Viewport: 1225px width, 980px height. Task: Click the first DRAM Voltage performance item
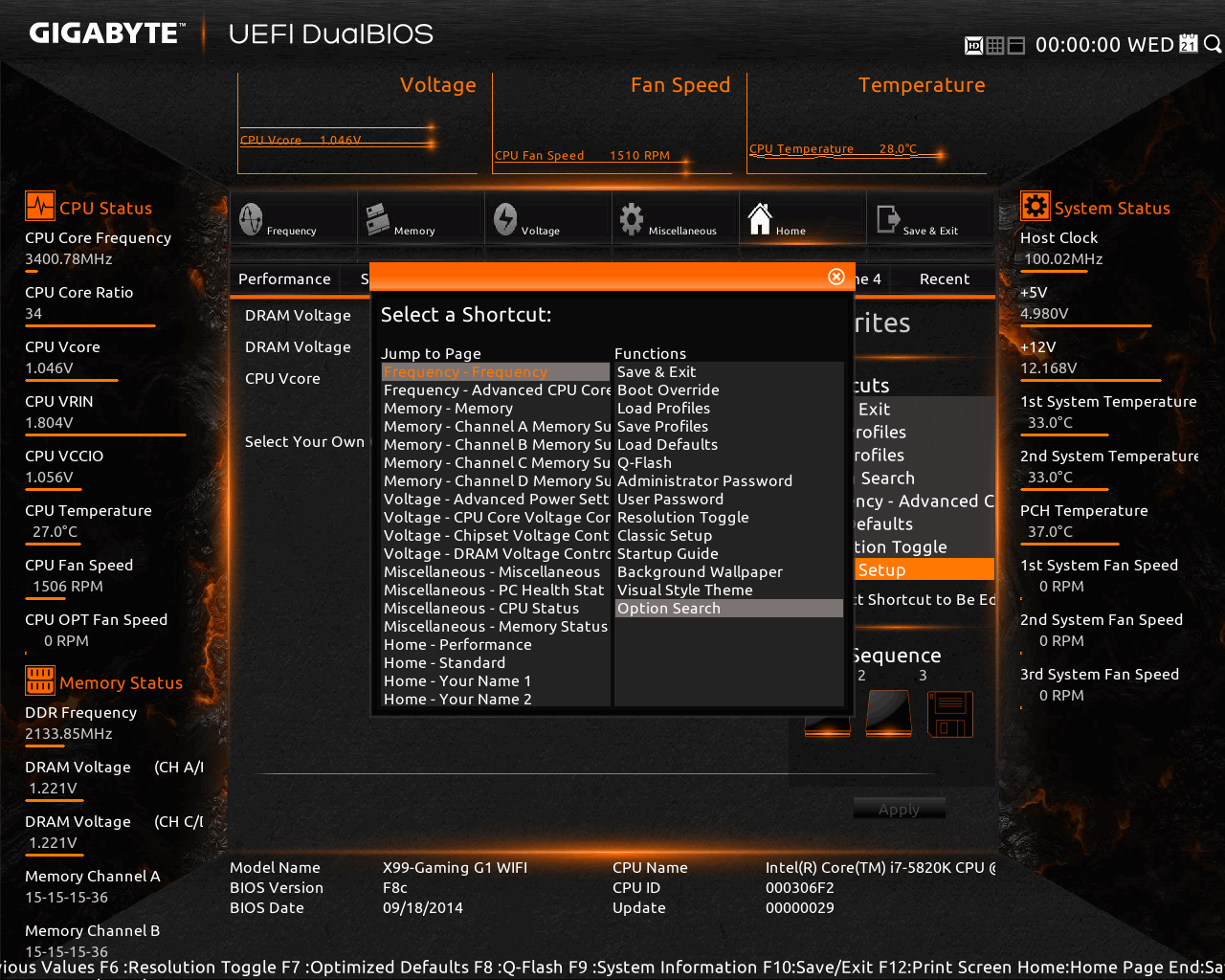click(298, 315)
